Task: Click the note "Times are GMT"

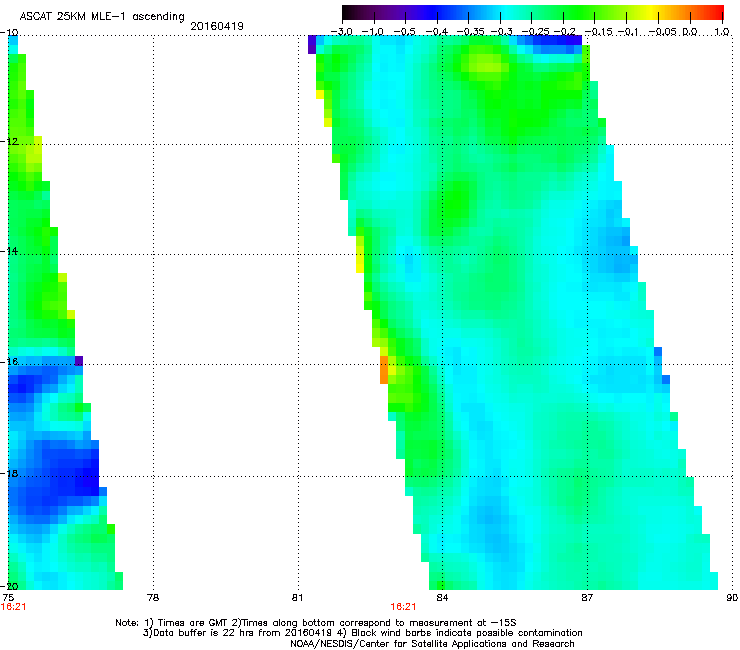Action: [x=192, y=623]
